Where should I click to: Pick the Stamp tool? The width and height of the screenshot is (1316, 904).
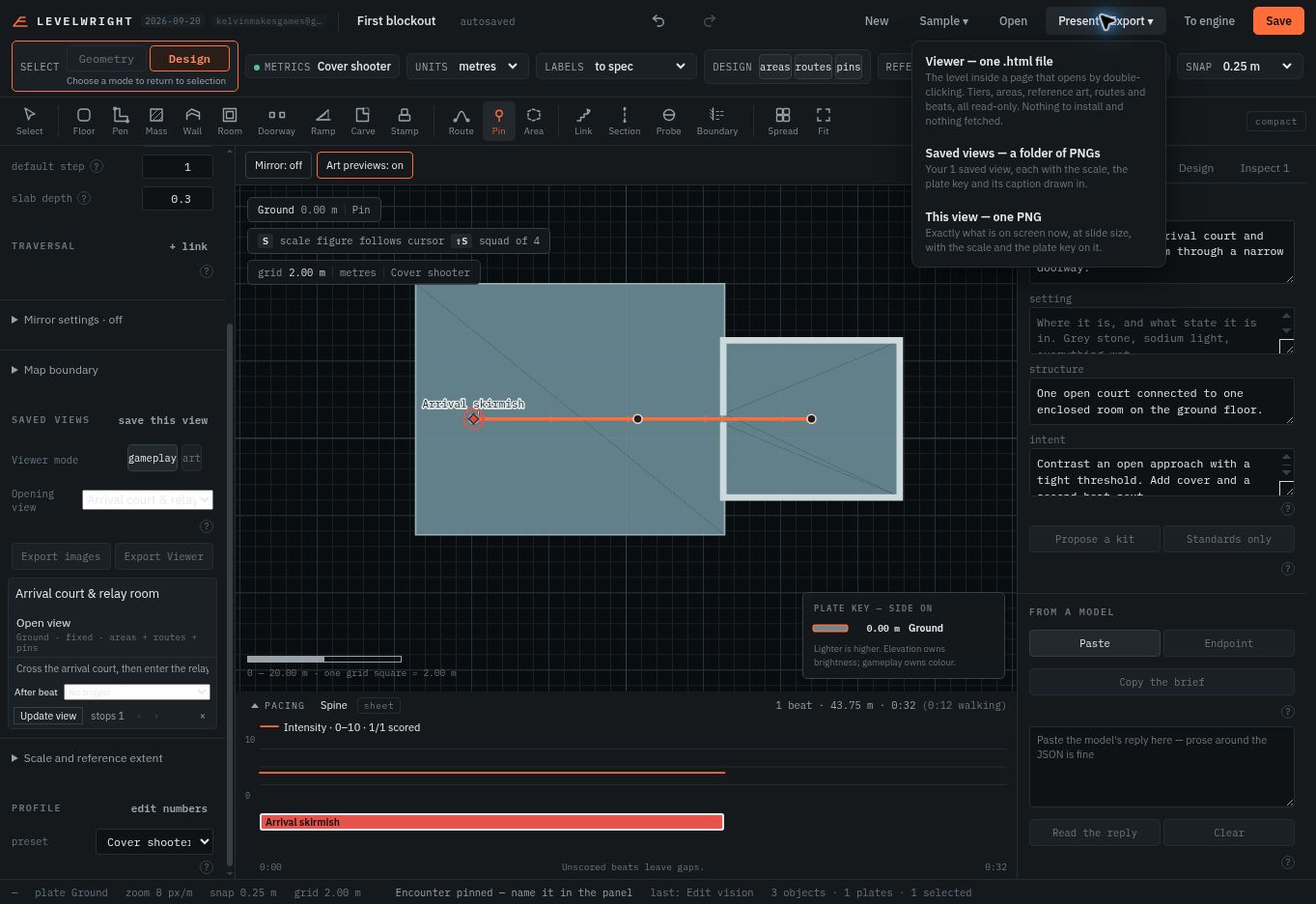coord(405,121)
